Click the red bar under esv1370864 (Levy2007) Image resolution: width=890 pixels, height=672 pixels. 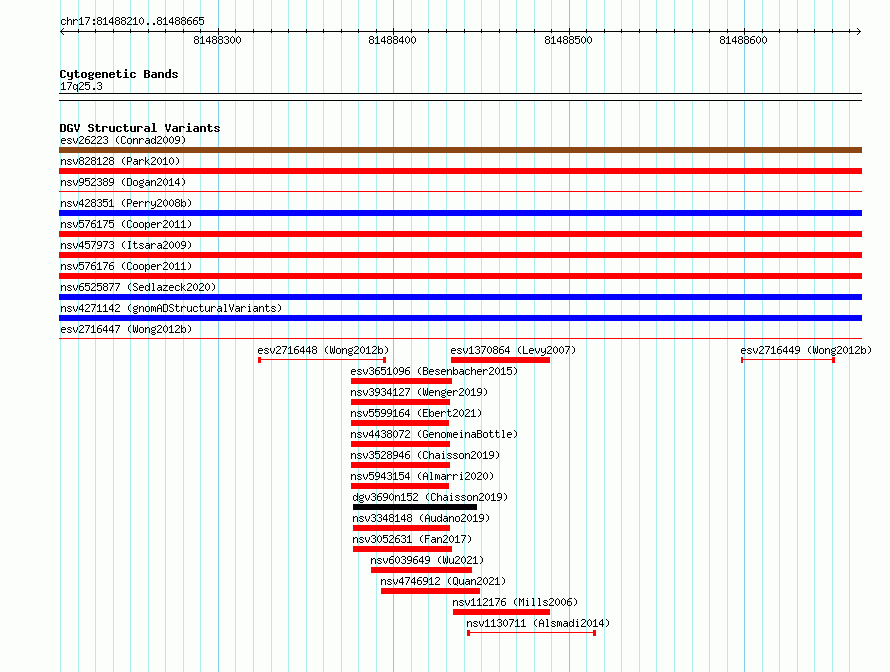[x=500, y=360]
